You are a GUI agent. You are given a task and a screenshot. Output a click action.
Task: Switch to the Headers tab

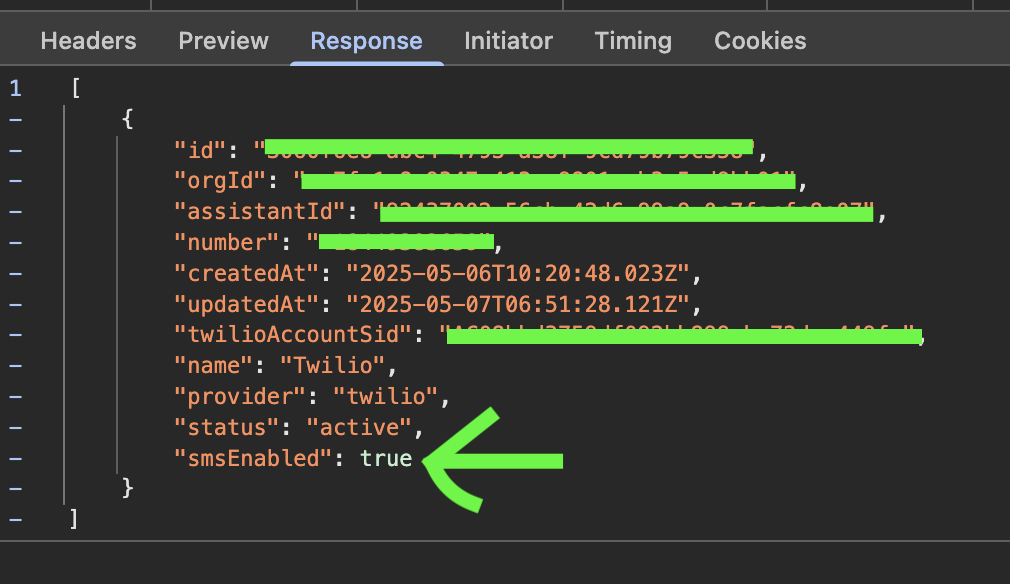88,41
